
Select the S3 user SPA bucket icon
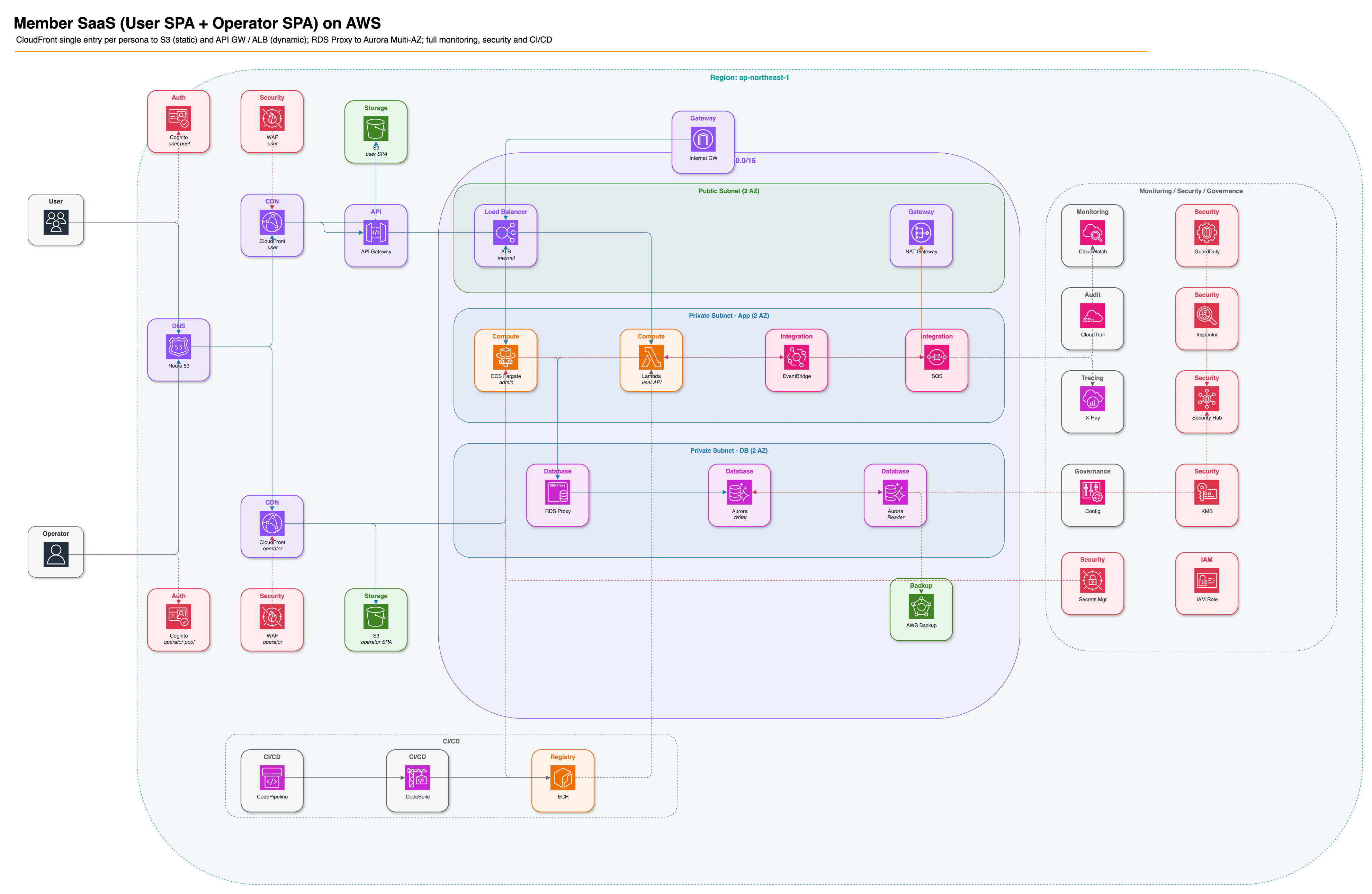376,128
